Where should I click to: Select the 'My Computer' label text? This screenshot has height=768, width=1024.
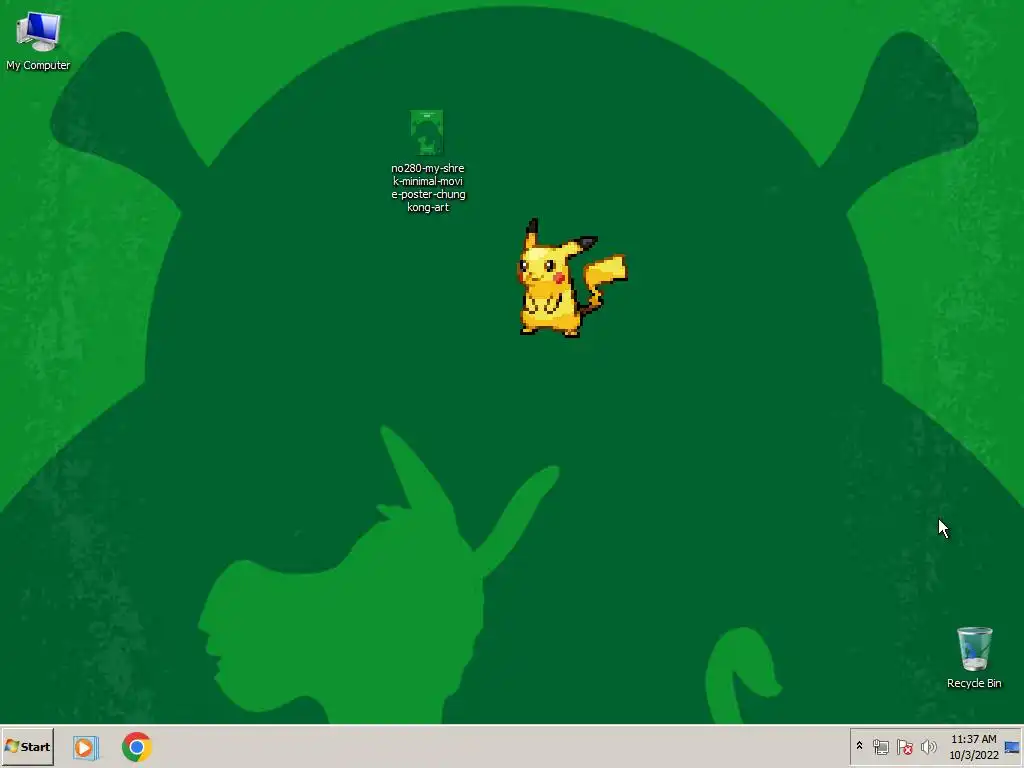pos(38,65)
